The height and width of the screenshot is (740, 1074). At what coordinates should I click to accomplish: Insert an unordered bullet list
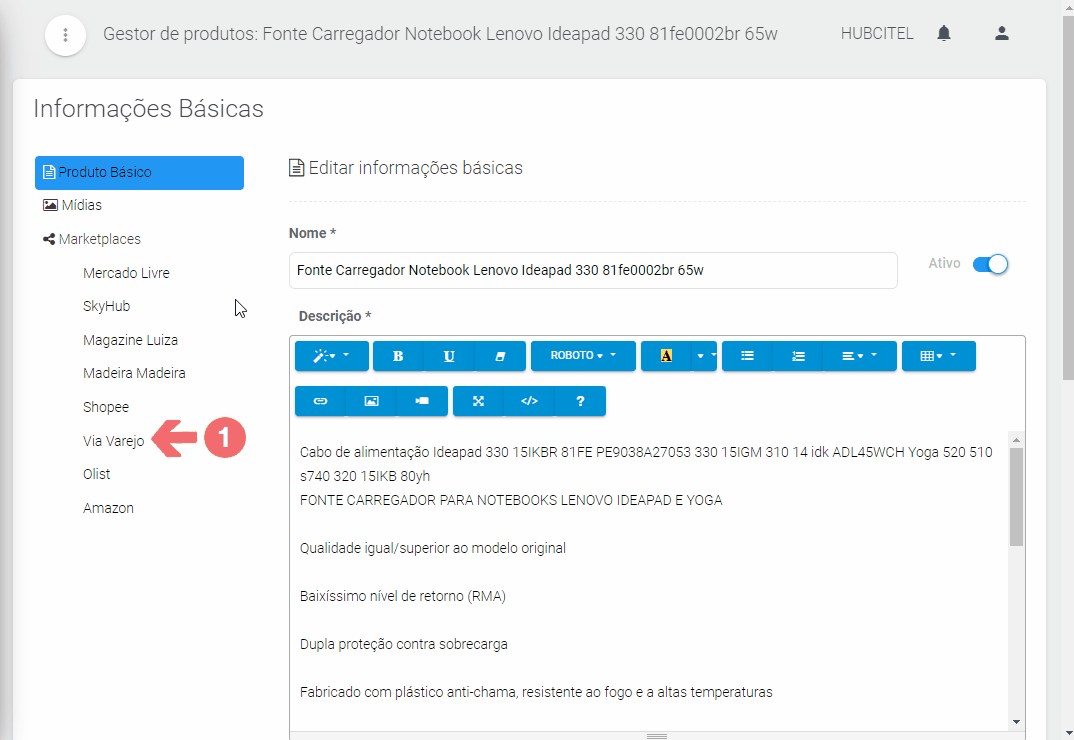click(747, 356)
